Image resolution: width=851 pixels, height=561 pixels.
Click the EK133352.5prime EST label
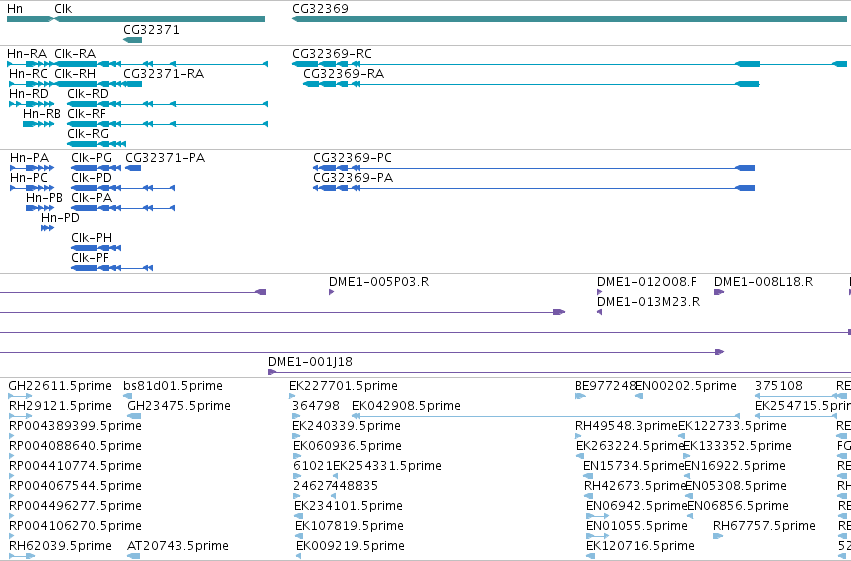click(737, 447)
